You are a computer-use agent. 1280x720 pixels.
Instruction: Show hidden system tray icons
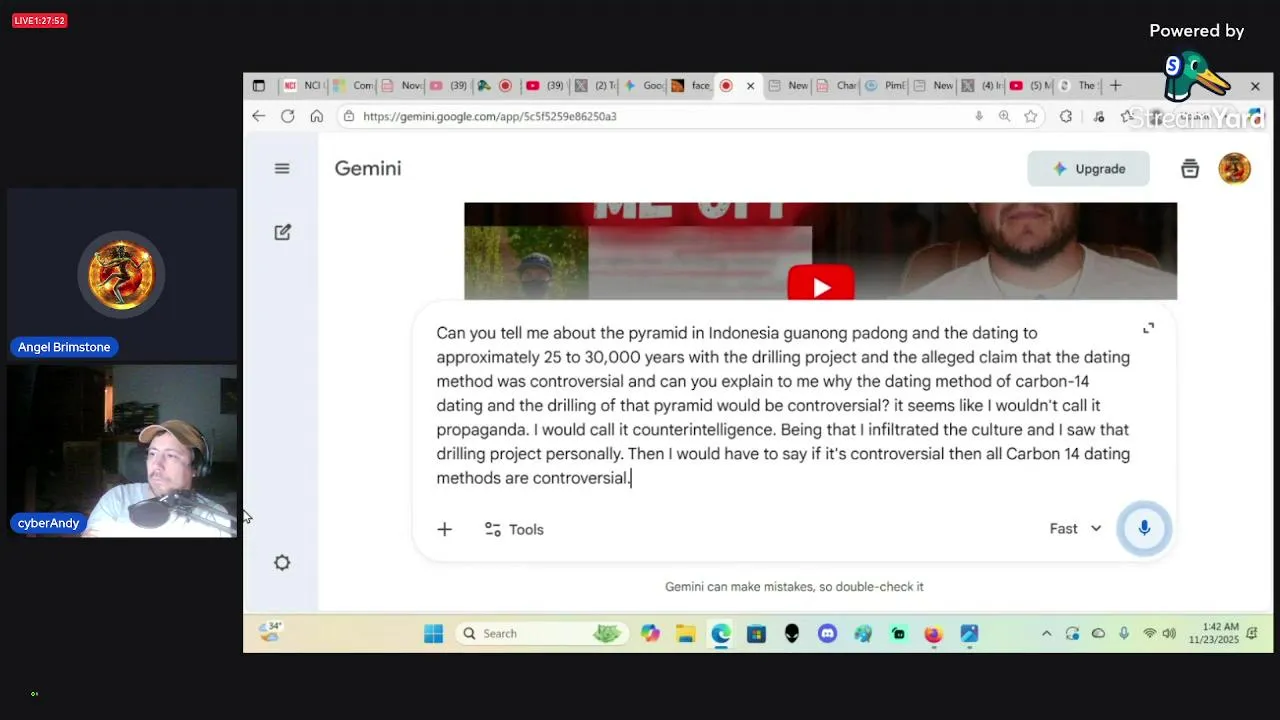tap(1046, 633)
